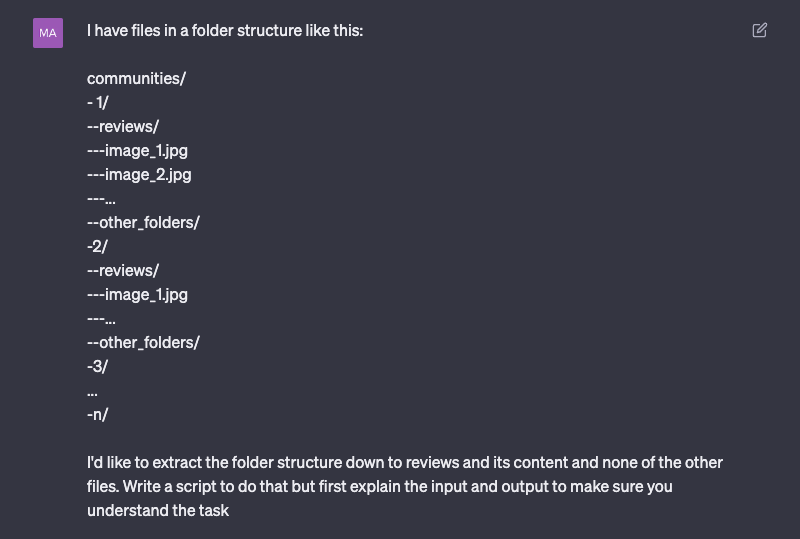800x539 pixels.
Task: Click the '---image_2.jpg' line
Action: pos(139,175)
